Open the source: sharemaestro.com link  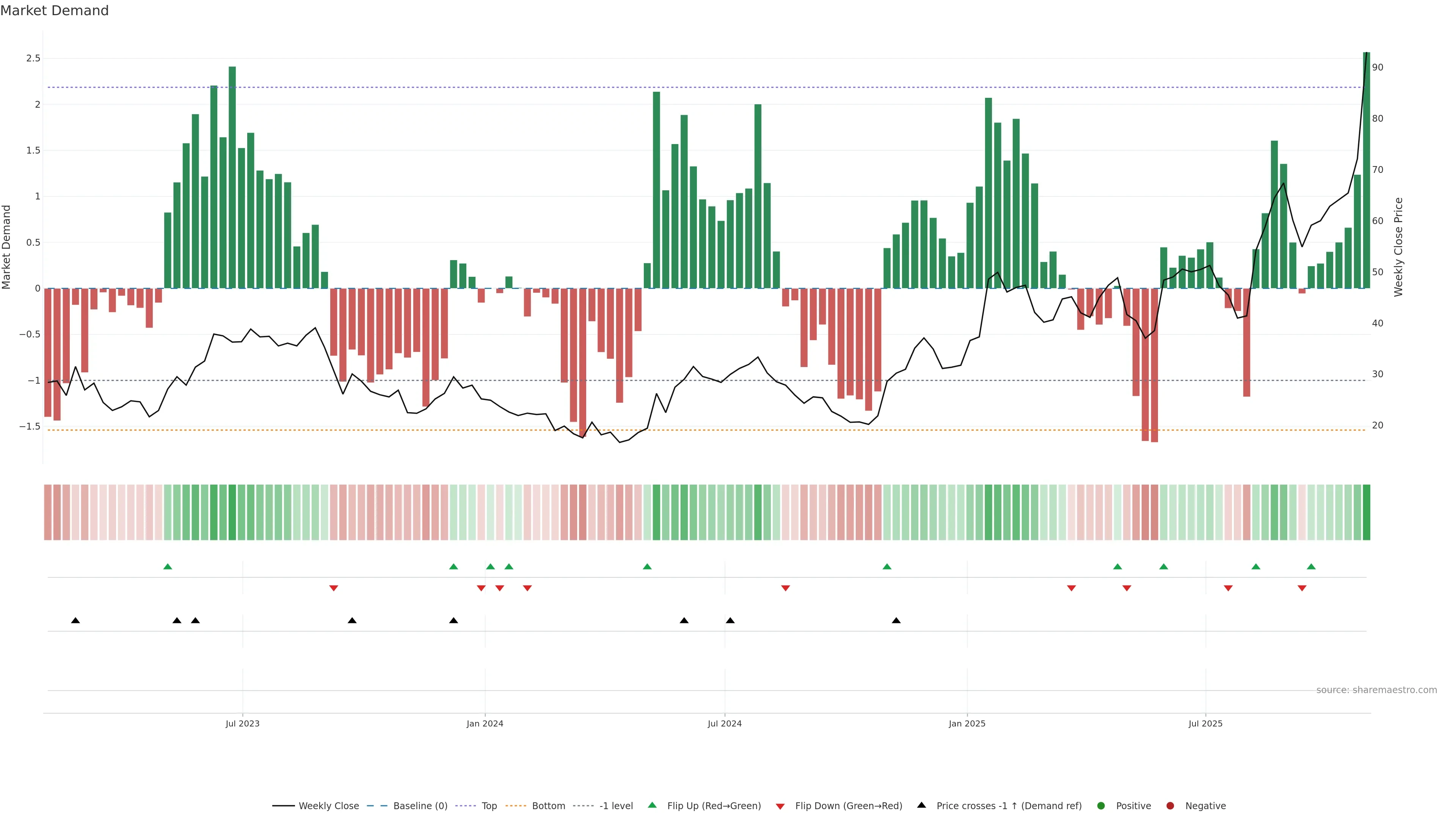tap(1376, 690)
